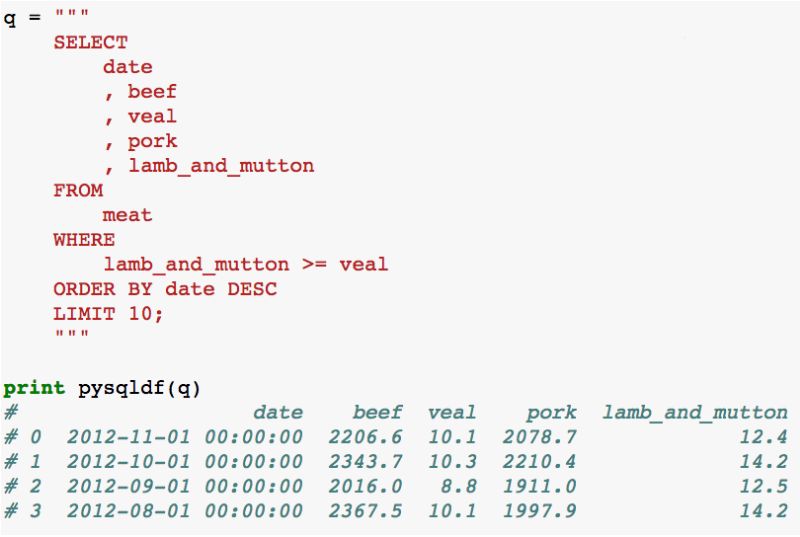The height and width of the screenshot is (537, 800).
Task: Click the closing triple quotes of query
Action: pyautogui.click(x=71, y=333)
